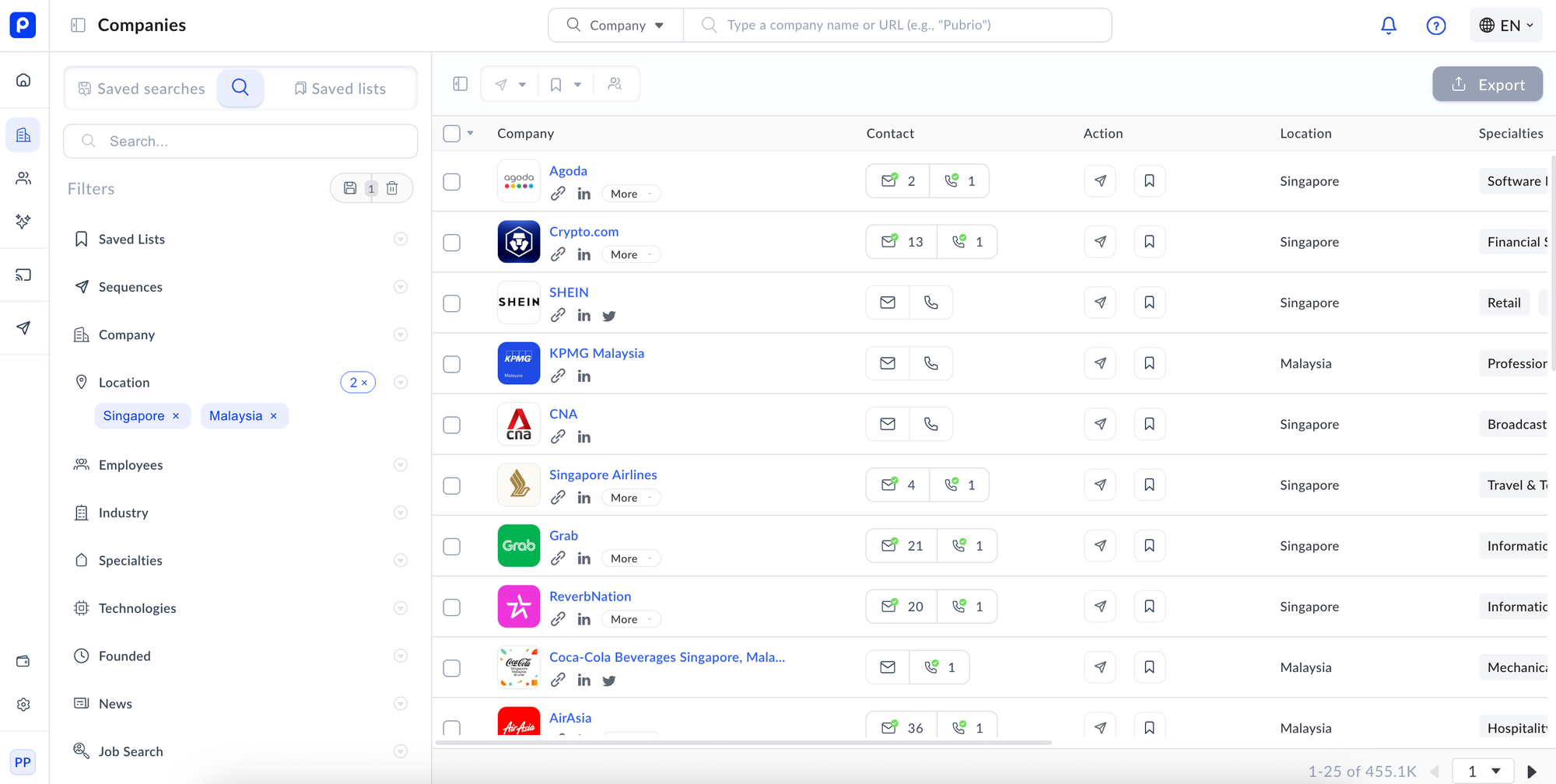
Task: Click the Export button
Action: click(x=1488, y=85)
